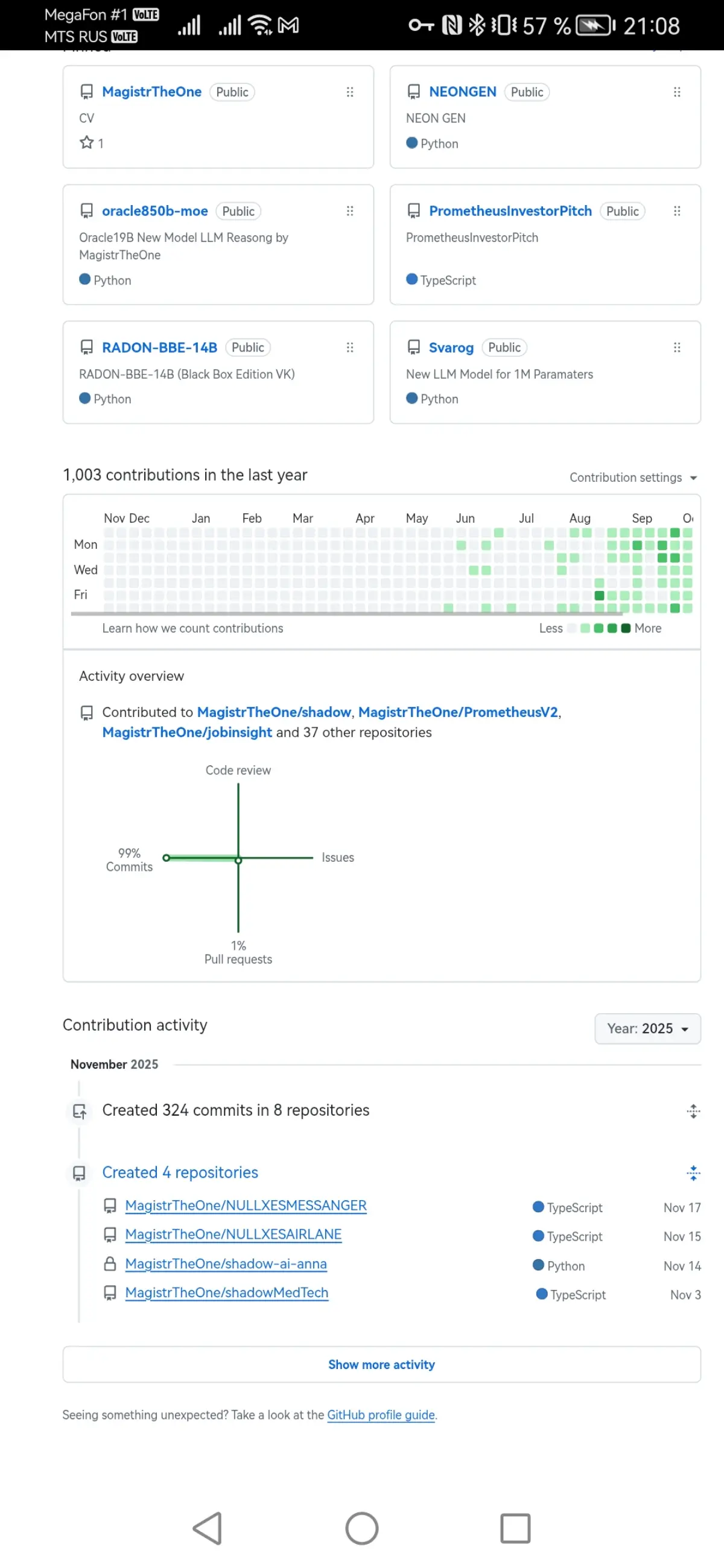Open the Svarog repository link

[451, 347]
